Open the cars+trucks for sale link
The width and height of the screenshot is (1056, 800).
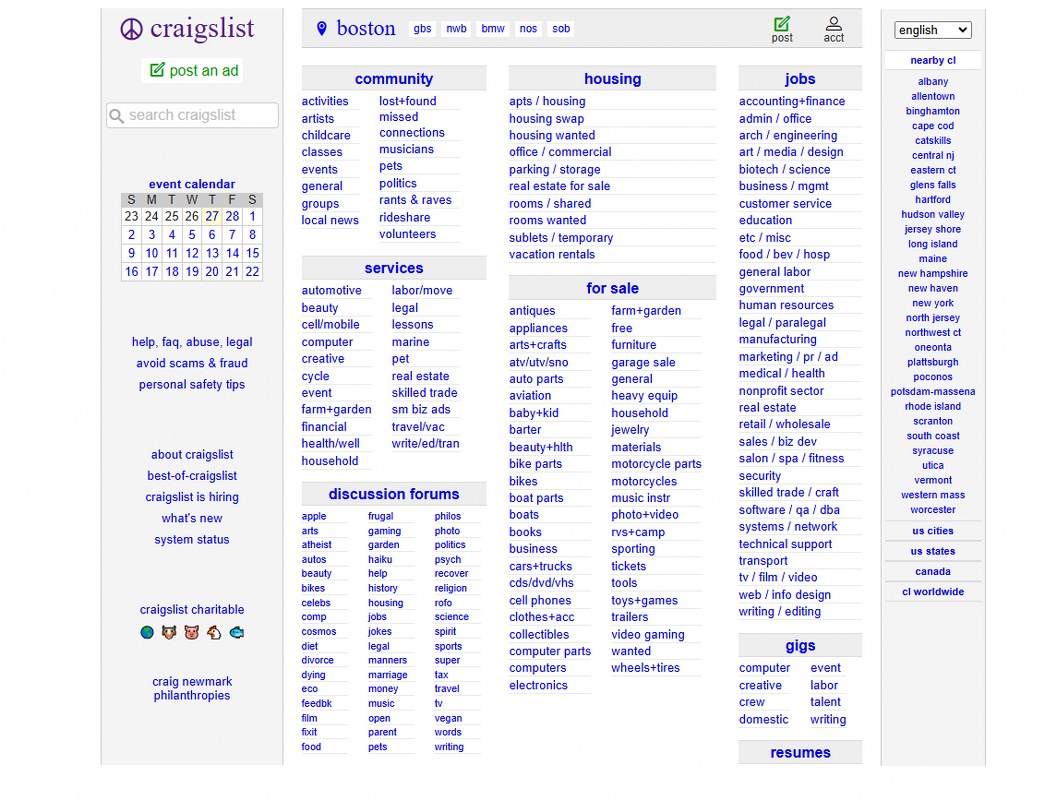540,566
